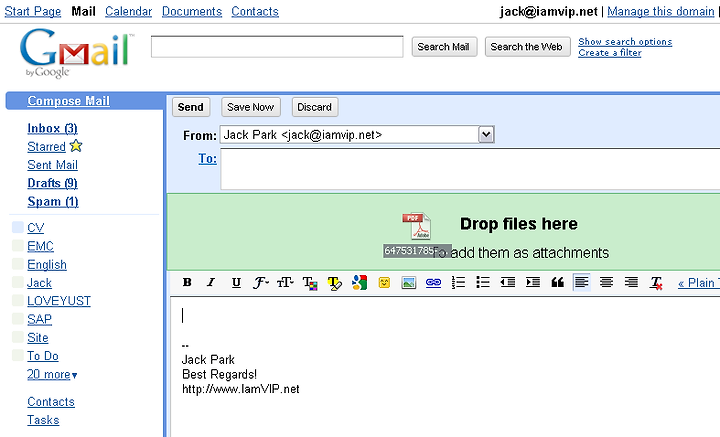Click the Starred star icon
Screen dimensions: 720x437
[76, 146]
